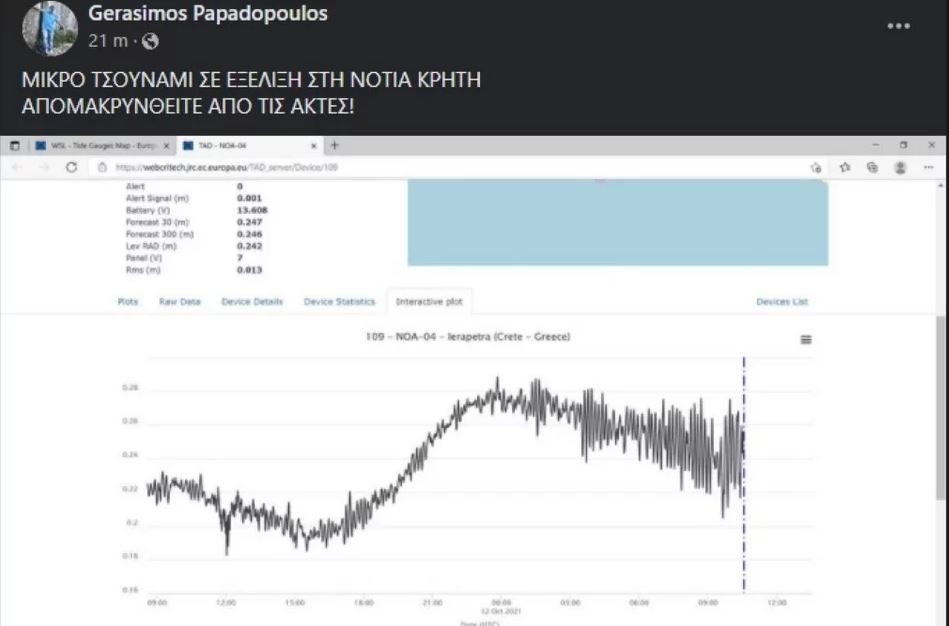Click Gerasimos Papadopoulos profile picture
The height and width of the screenshot is (626, 949).
[49, 28]
